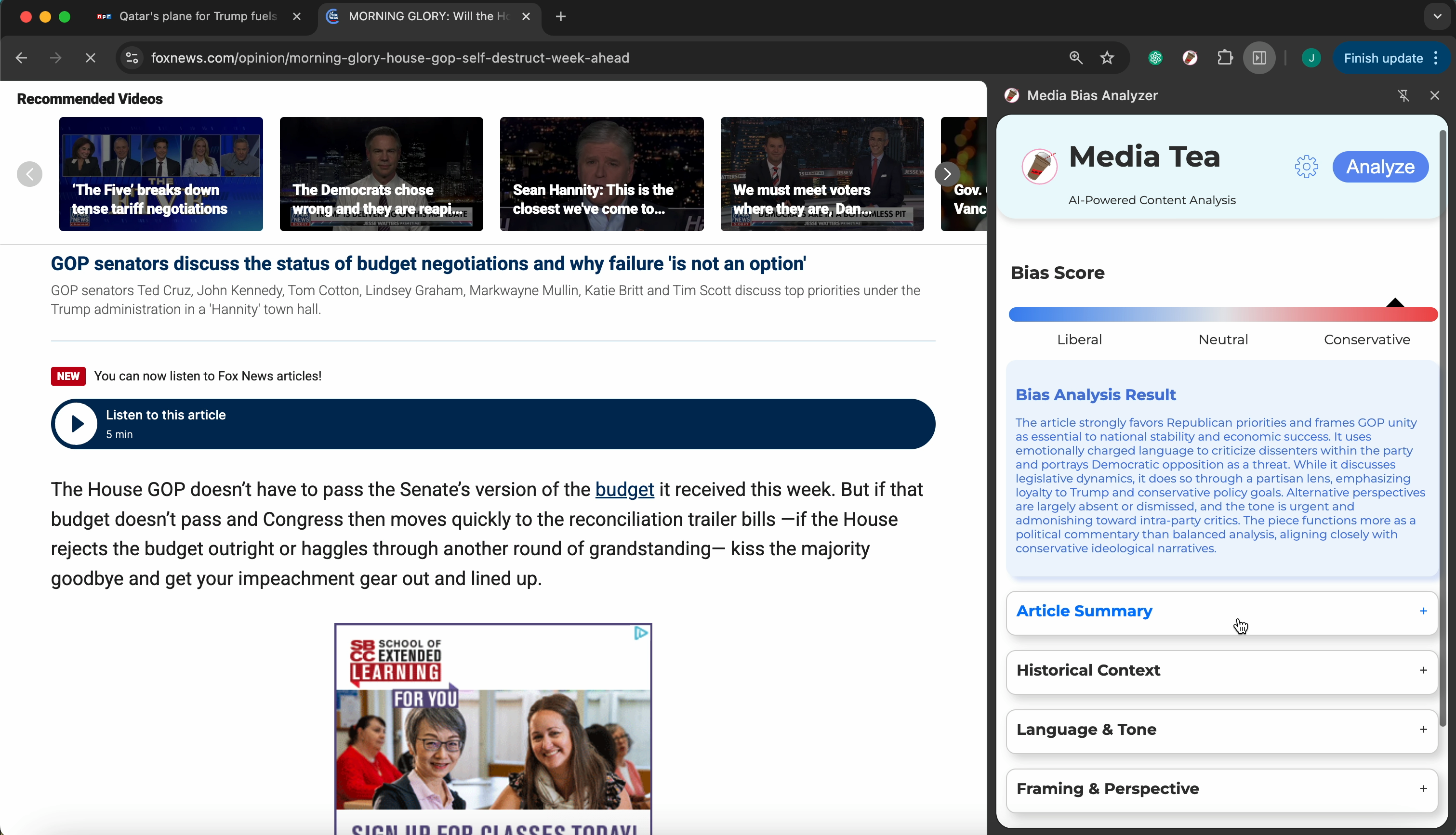
Task: Click the Media Bias Analyzer panel title
Action: coord(1092,96)
